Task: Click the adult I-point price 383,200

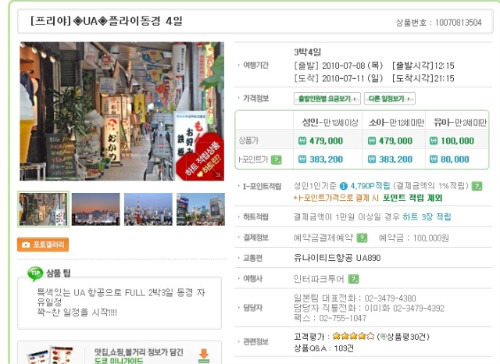Action: coord(326,159)
